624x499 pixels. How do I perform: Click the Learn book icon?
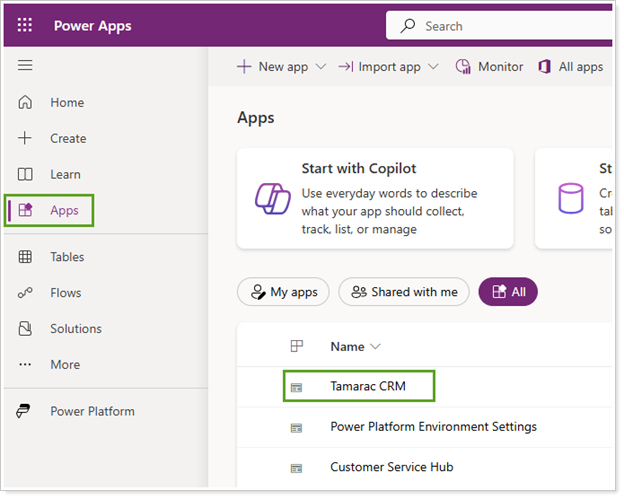coord(26,174)
